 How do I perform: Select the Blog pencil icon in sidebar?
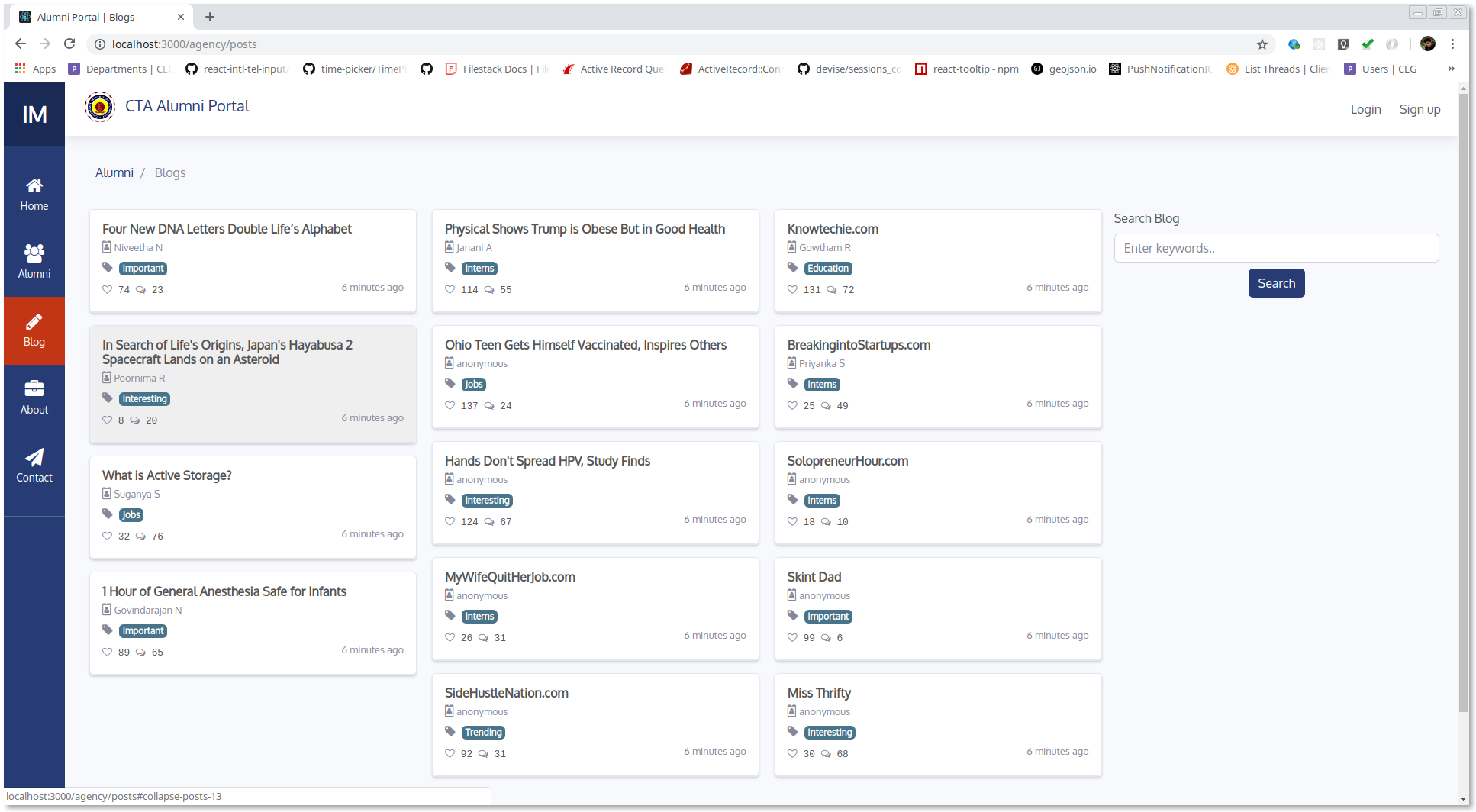[x=34, y=322]
